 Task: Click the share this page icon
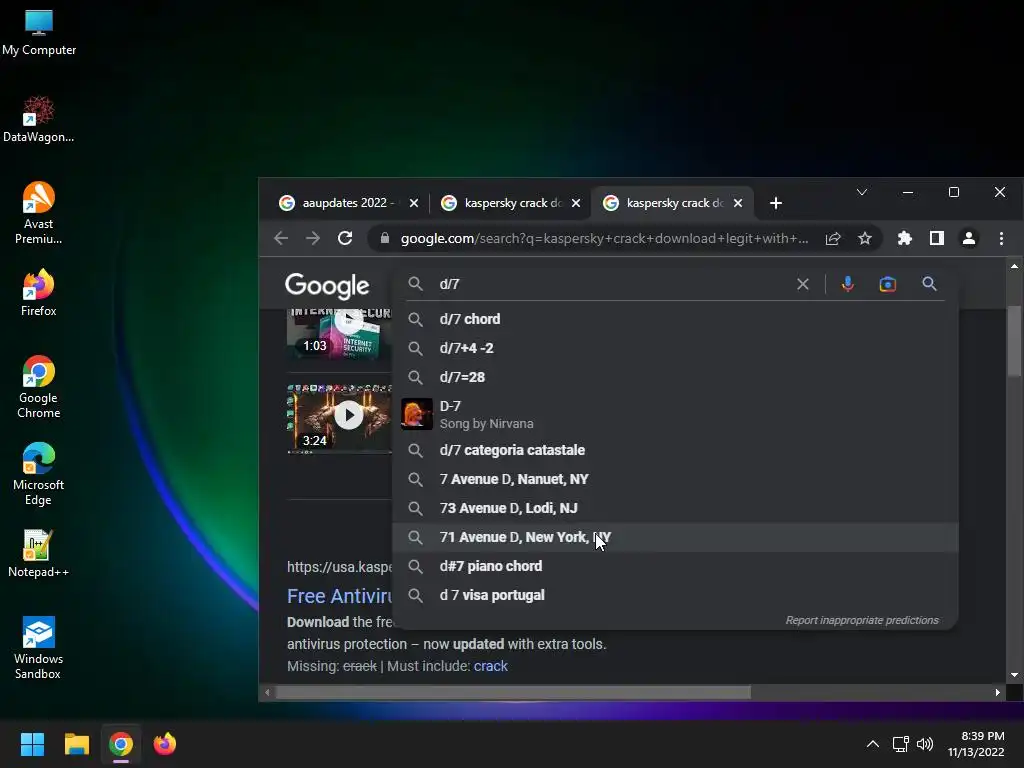pyautogui.click(x=833, y=238)
